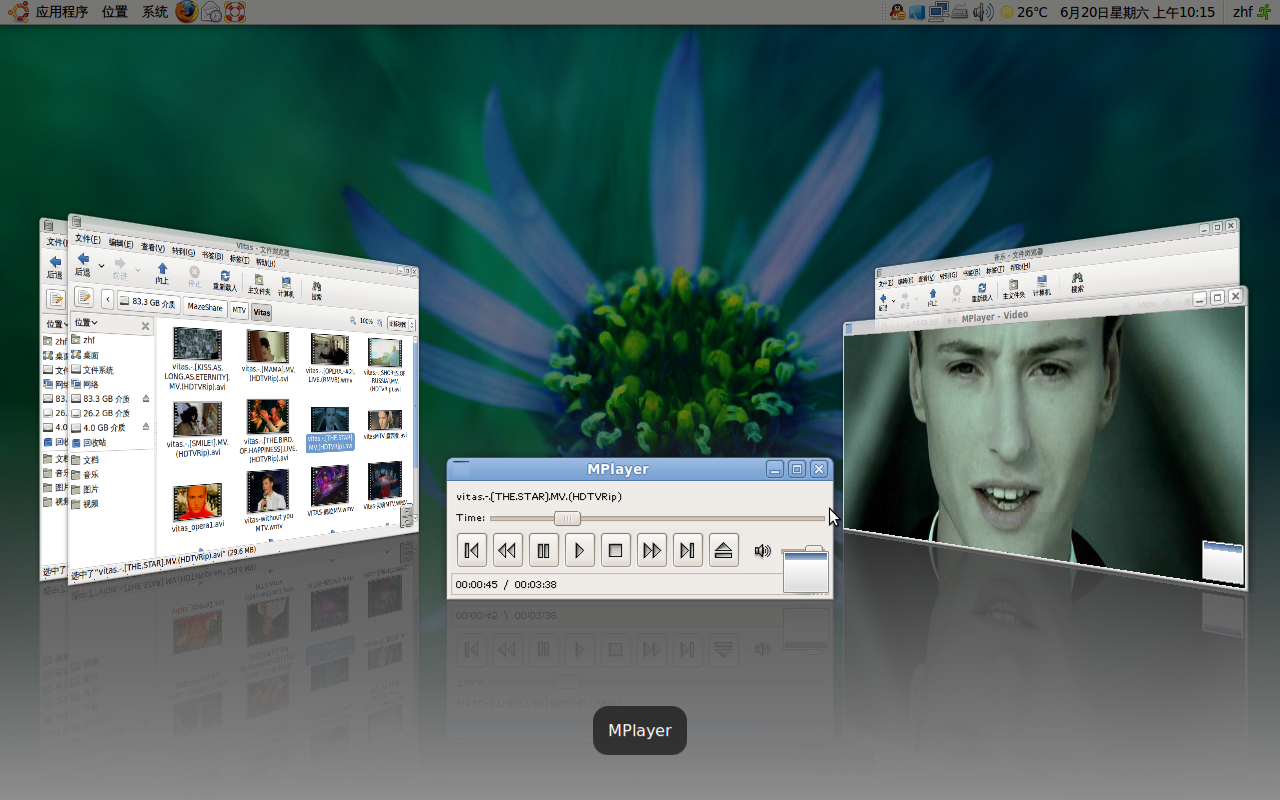Open the lifebuoy help icon in panel
This screenshot has height=800, width=1280.
tap(235, 12)
